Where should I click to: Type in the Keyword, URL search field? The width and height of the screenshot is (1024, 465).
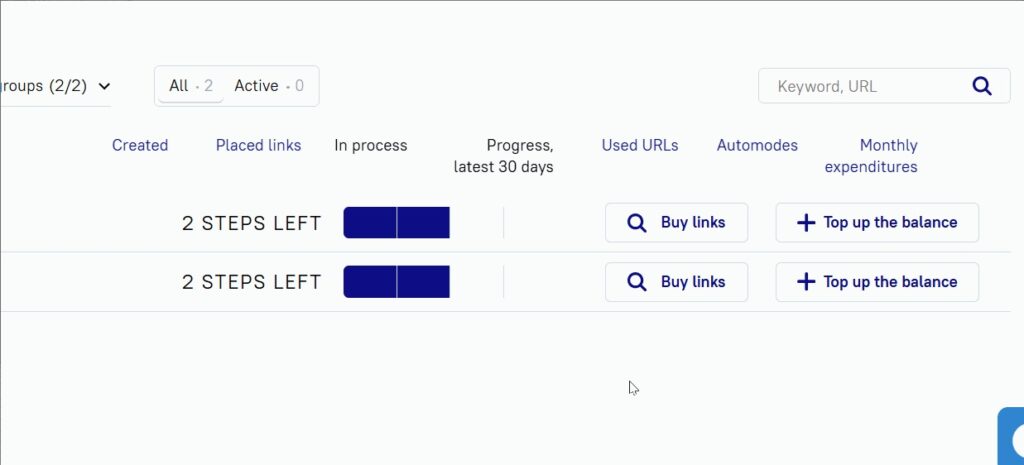coord(860,86)
